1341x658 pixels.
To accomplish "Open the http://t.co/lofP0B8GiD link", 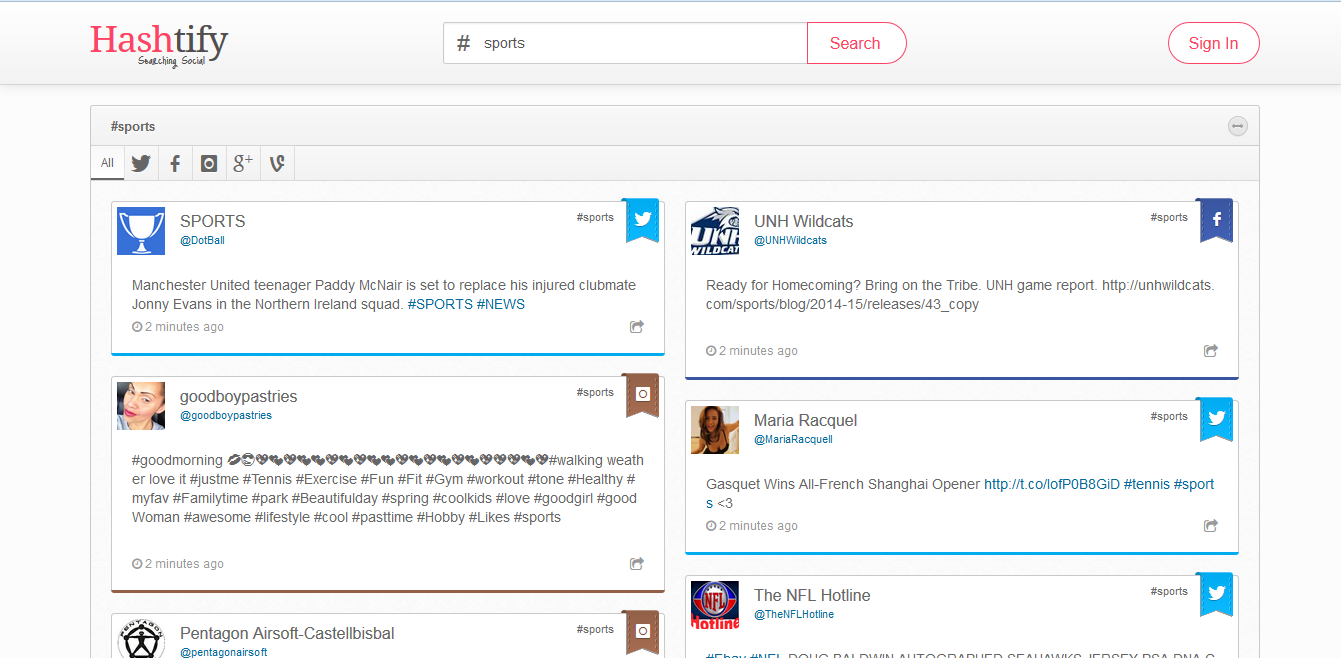I will (1051, 484).
